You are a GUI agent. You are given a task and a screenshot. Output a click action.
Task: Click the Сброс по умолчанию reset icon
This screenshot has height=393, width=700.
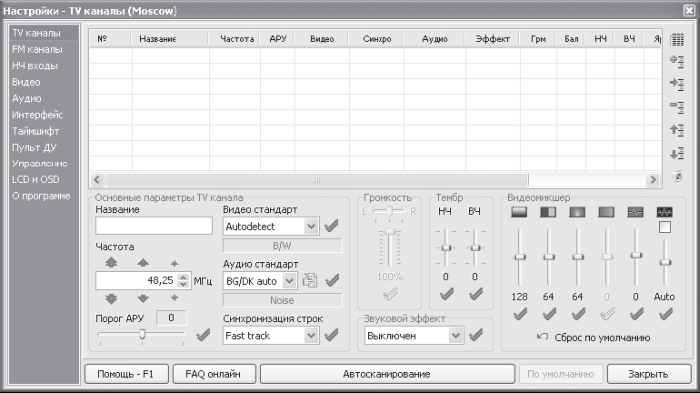pyautogui.click(x=542, y=337)
